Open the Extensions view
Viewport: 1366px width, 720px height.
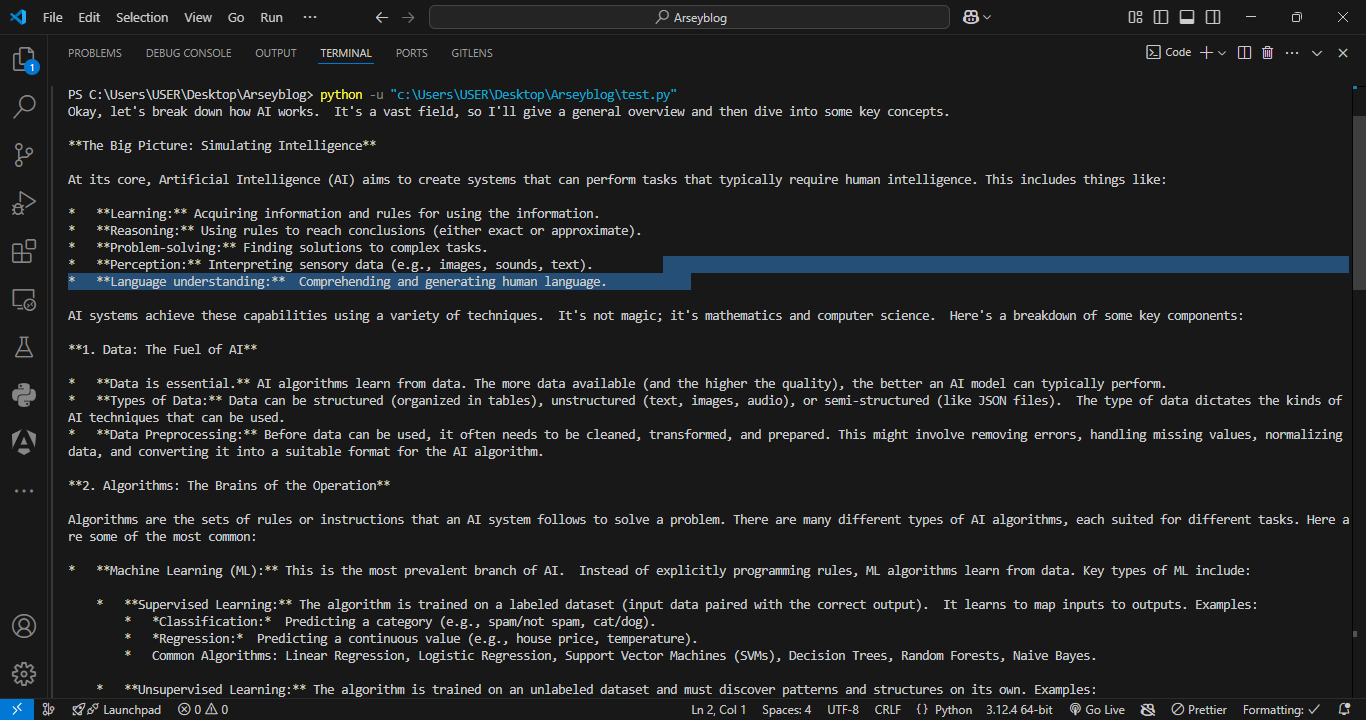tap(24, 252)
